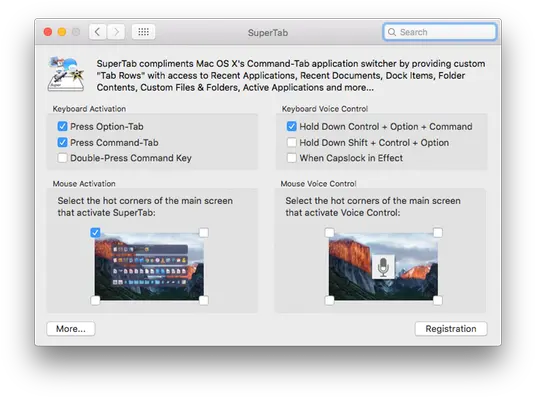Click the SuperTab window title
Screen dimensions: 535x397
[x=268, y=32]
